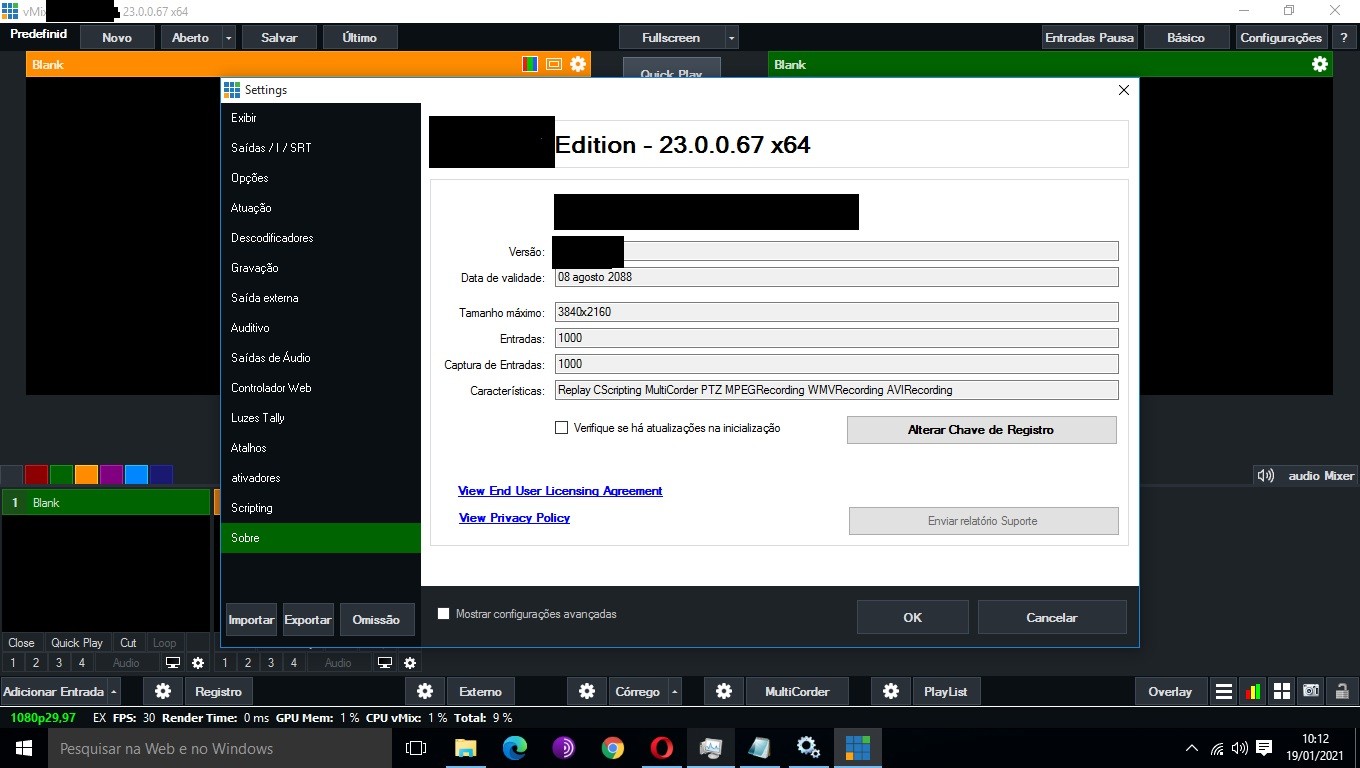Go to the Scripting settings section
This screenshot has width=1360, height=768.
[x=320, y=508]
